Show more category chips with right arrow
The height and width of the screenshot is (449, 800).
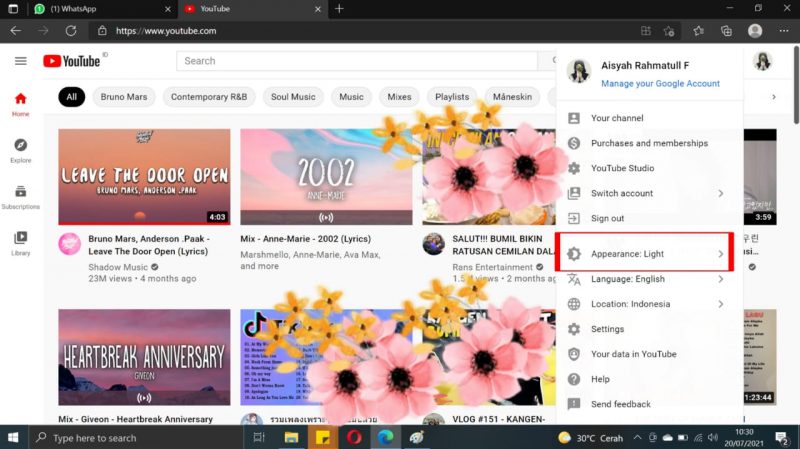point(774,96)
